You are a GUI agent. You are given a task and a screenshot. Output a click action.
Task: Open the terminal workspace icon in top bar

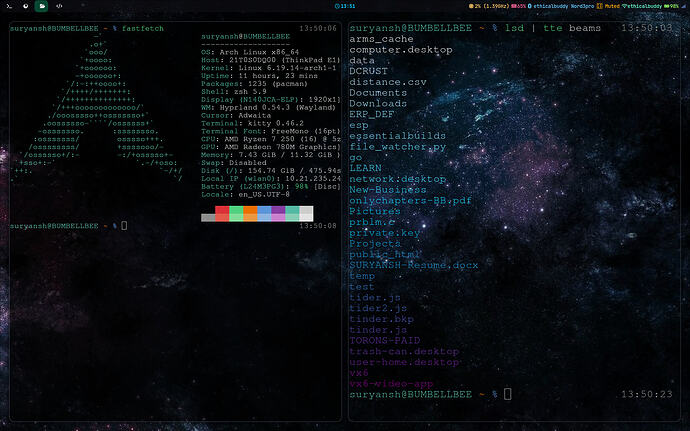(x=9, y=6)
